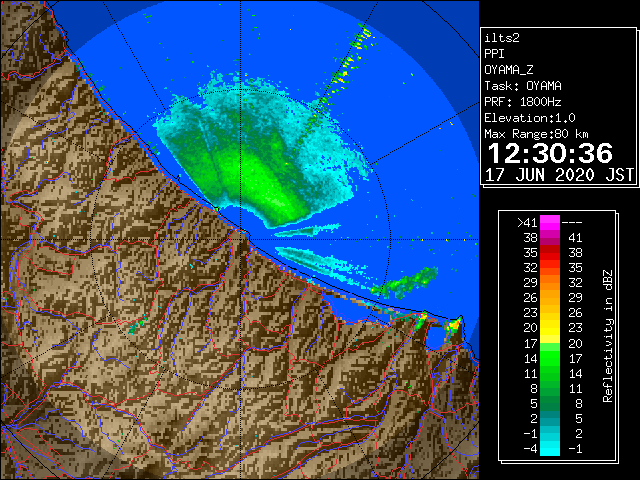Click the '41' upper-bound legend value
The width and height of the screenshot is (640, 480).
tap(575, 238)
